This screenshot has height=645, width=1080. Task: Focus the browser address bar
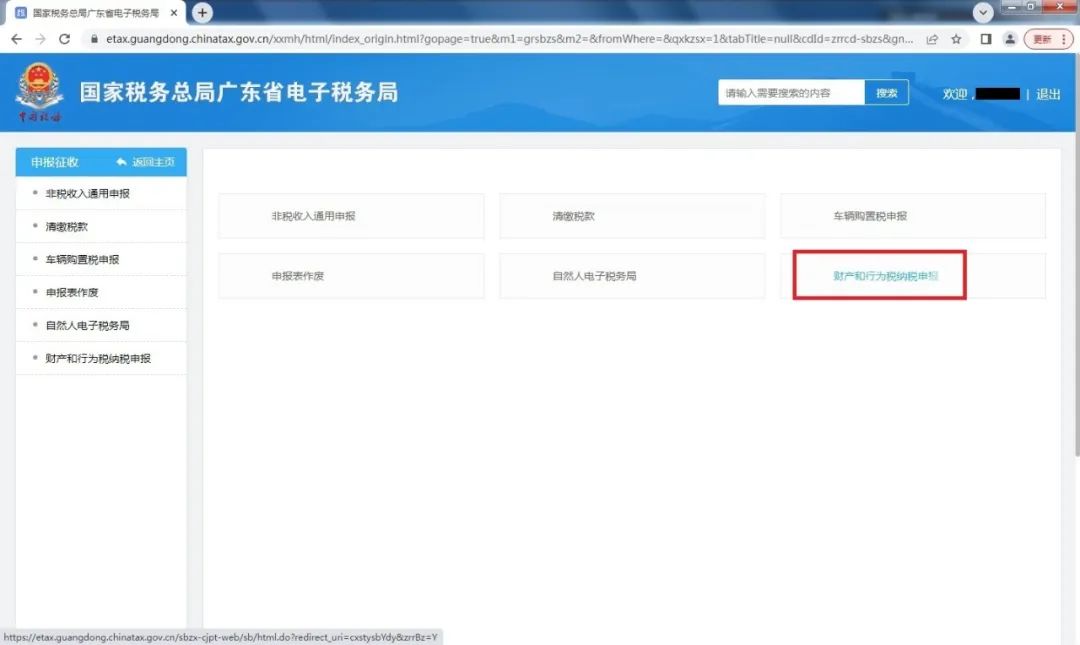510,39
